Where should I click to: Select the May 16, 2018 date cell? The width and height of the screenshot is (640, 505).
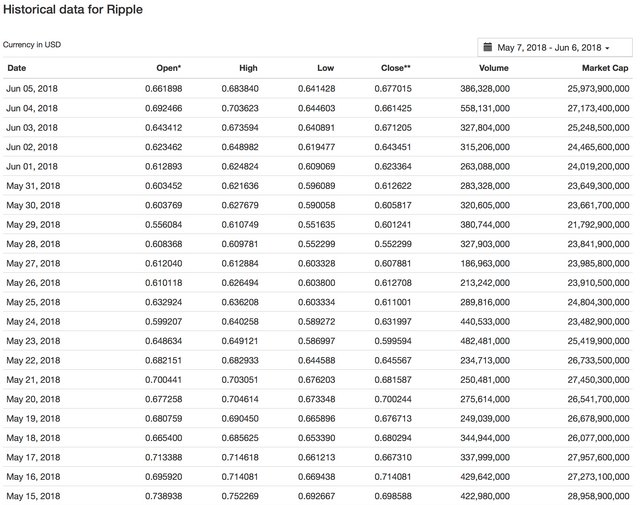[33, 476]
